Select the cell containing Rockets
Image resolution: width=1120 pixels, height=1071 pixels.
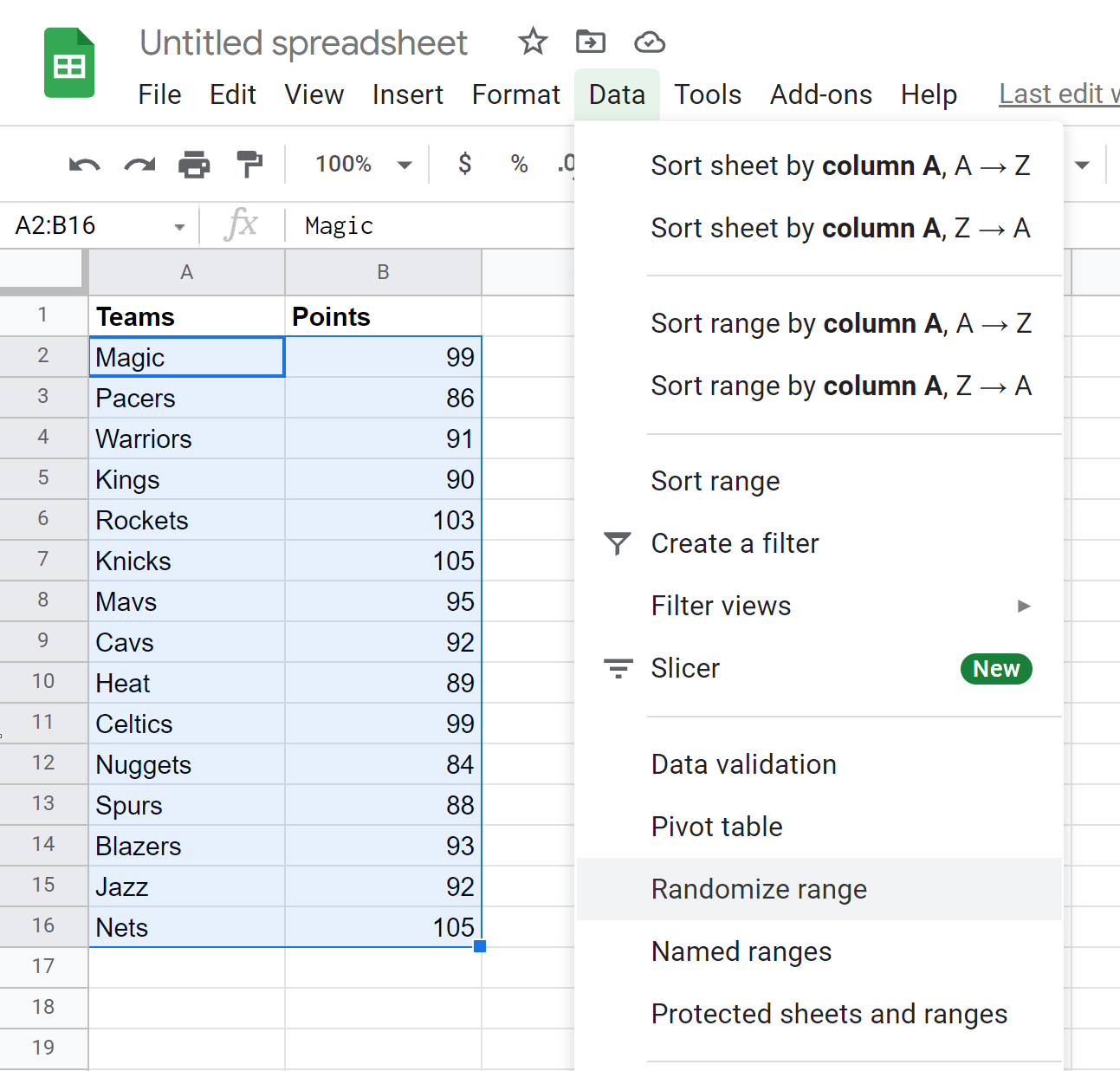point(186,520)
